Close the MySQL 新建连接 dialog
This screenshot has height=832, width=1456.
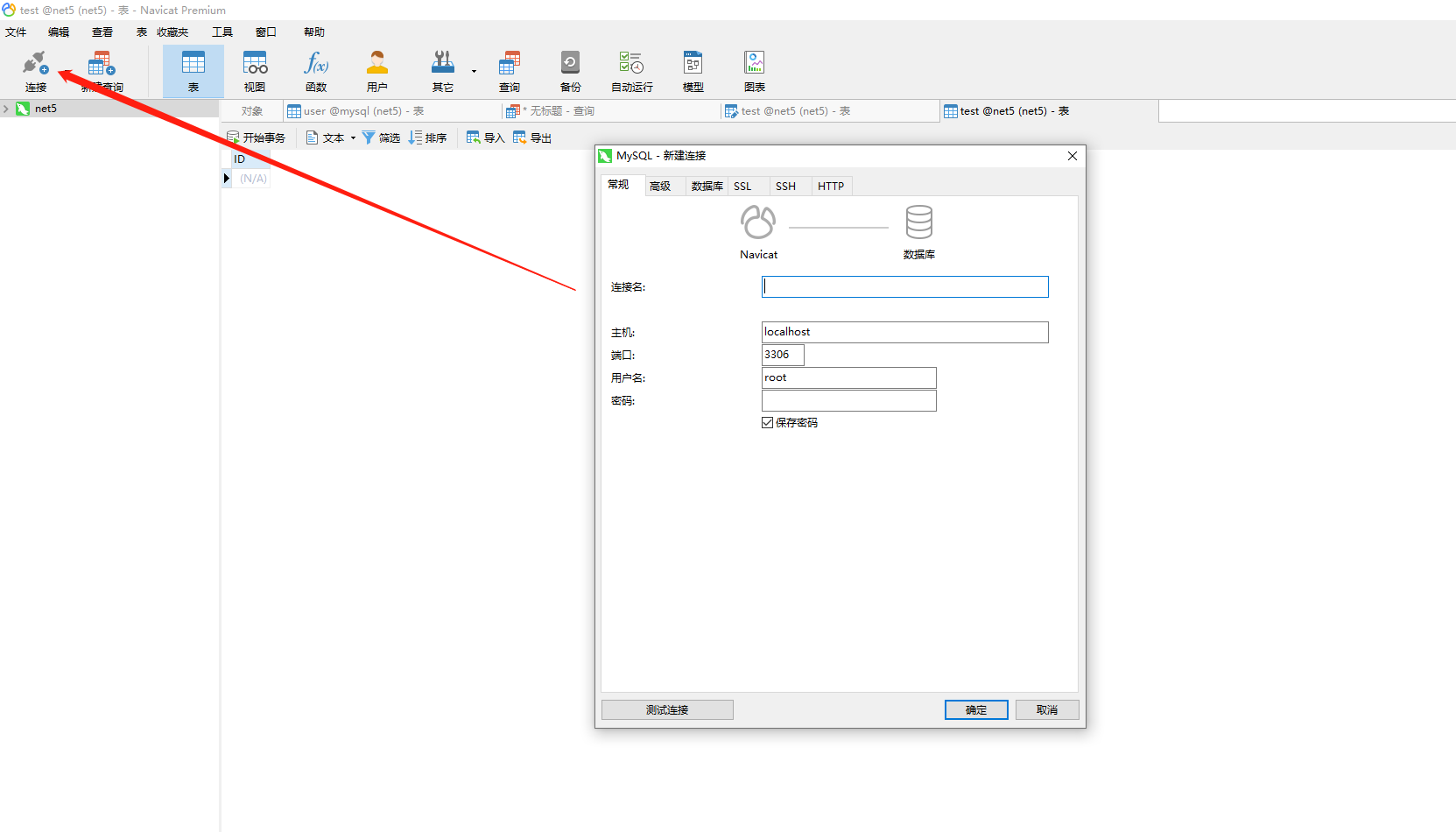tap(1073, 156)
